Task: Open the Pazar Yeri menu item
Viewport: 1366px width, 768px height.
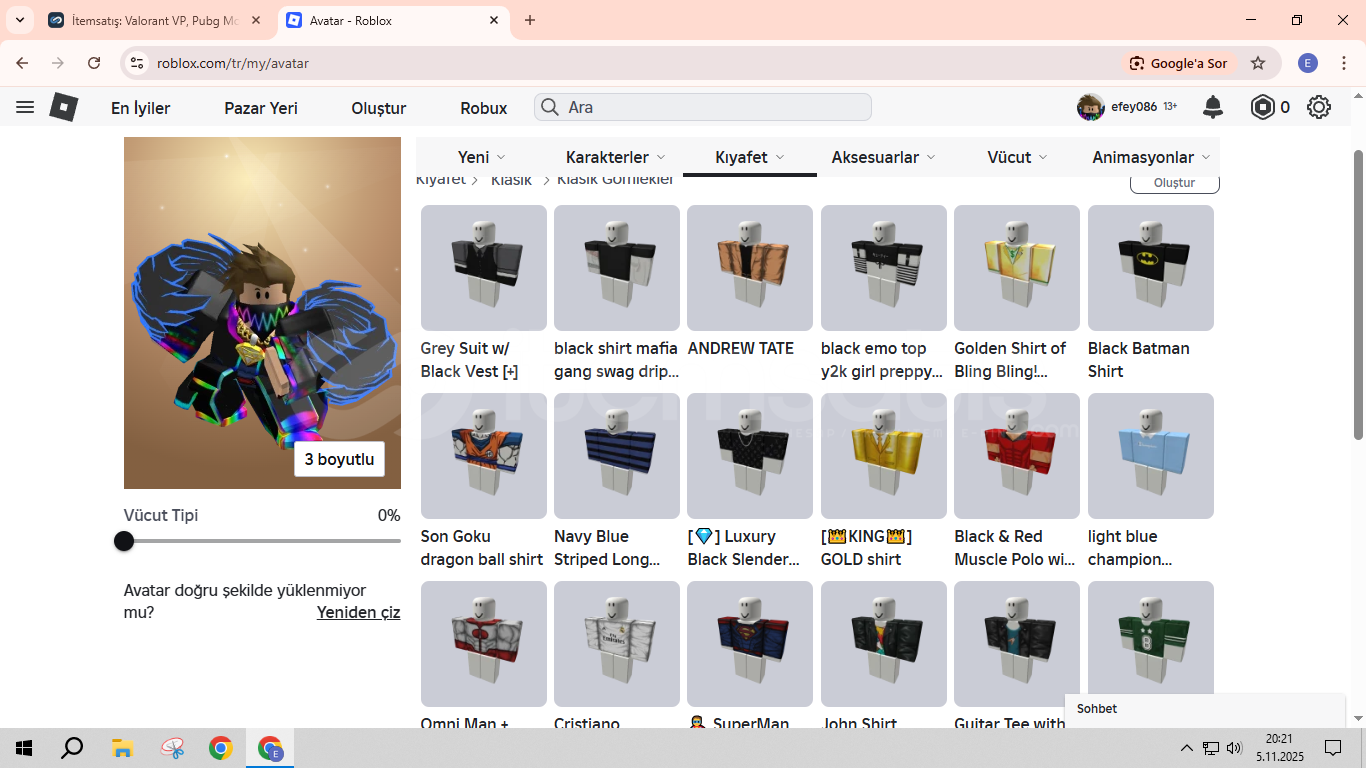Action: click(x=261, y=108)
